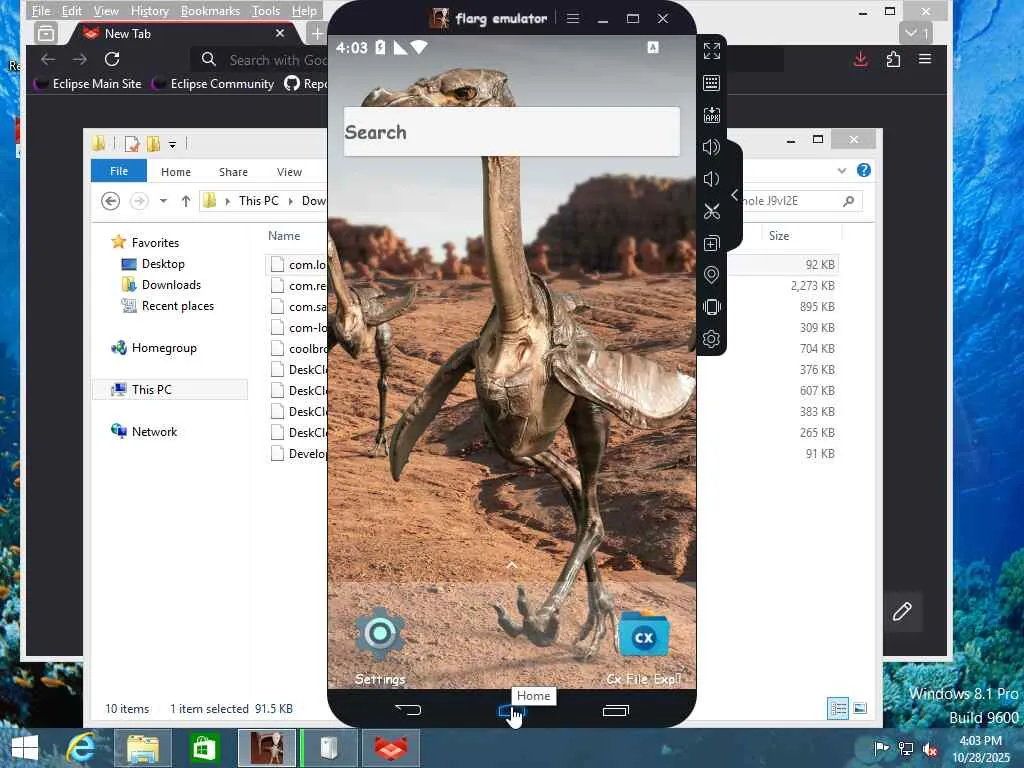Open the emulator keyboard mapping icon
The image size is (1024, 768).
[711, 83]
